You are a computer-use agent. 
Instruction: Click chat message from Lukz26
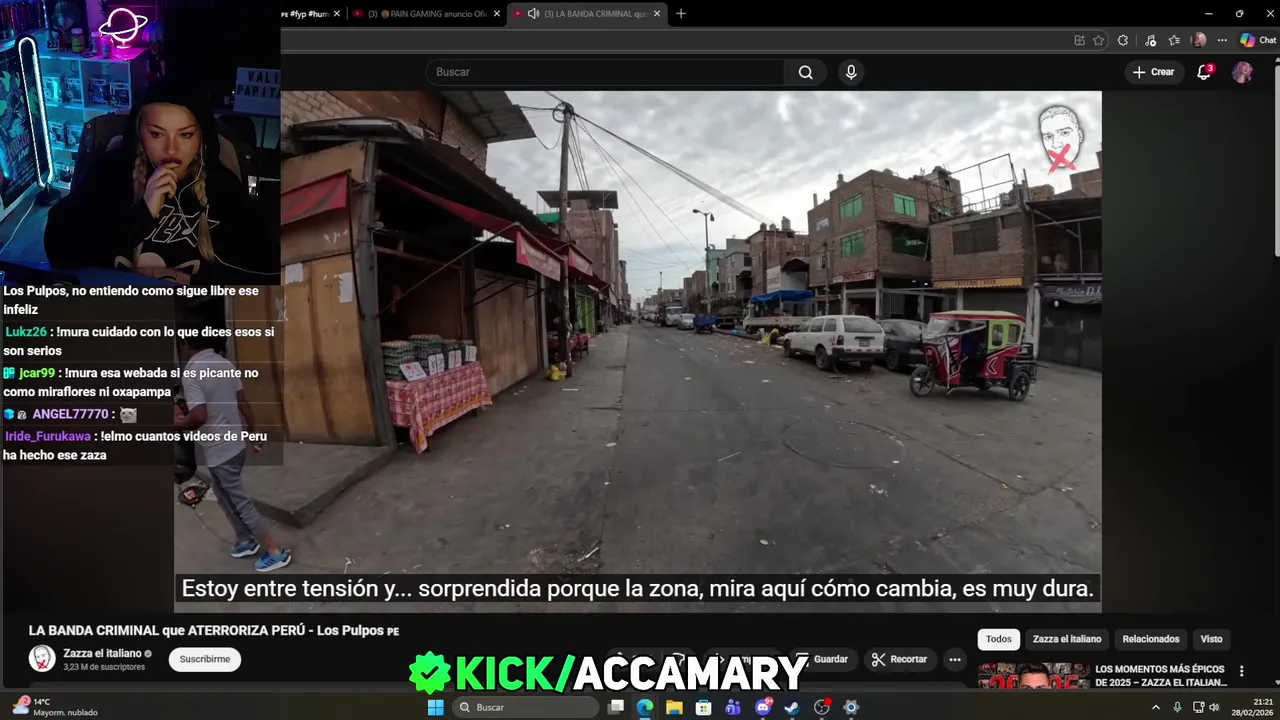click(140, 341)
